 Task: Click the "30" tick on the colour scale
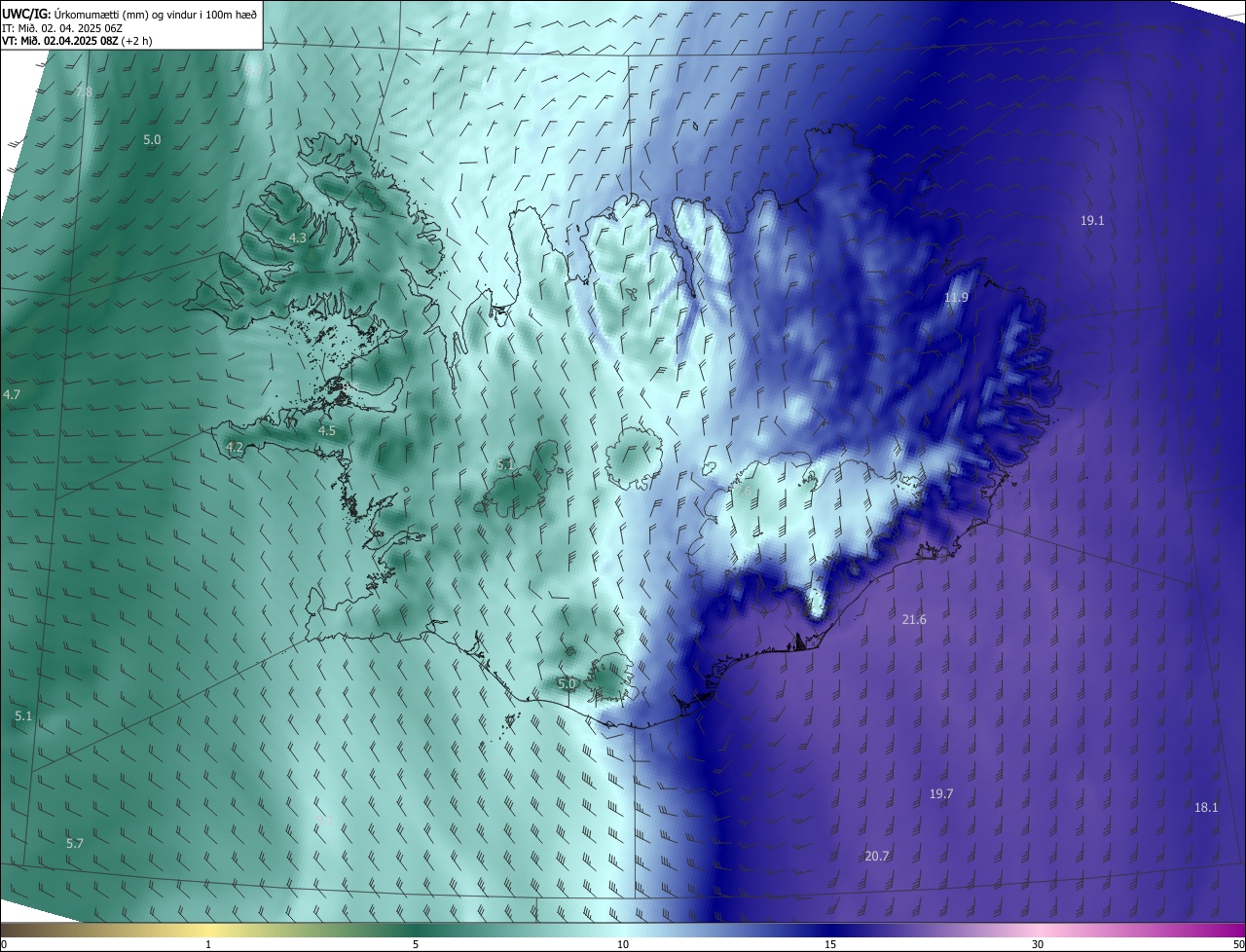[x=1038, y=944]
